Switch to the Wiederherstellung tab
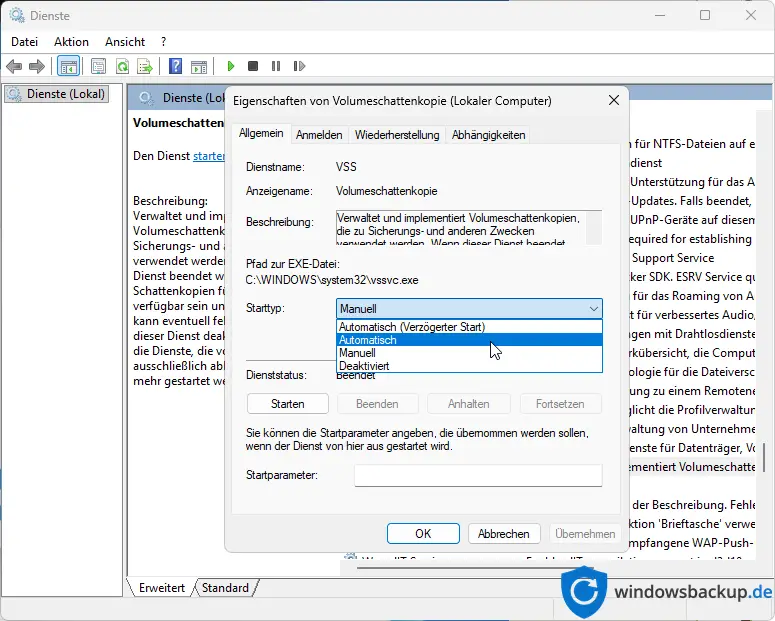Image resolution: width=775 pixels, height=621 pixels. (397, 135)
